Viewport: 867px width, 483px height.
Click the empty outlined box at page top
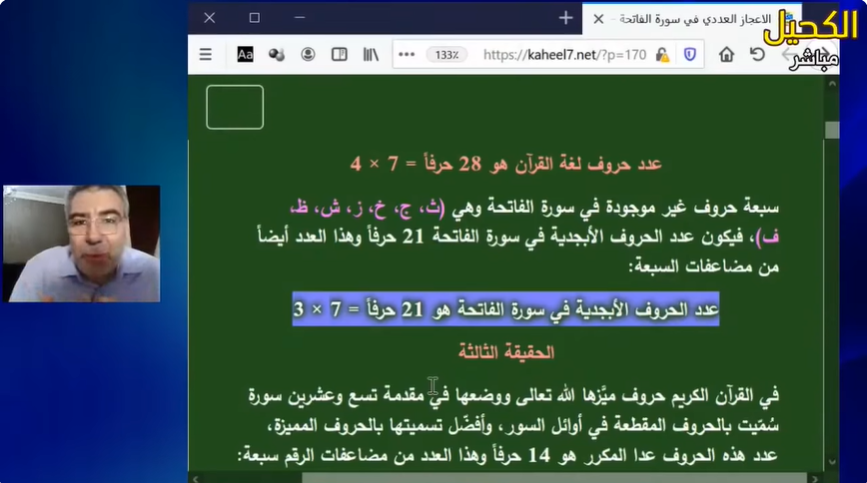pyautogui.click(x=235, y=107)
